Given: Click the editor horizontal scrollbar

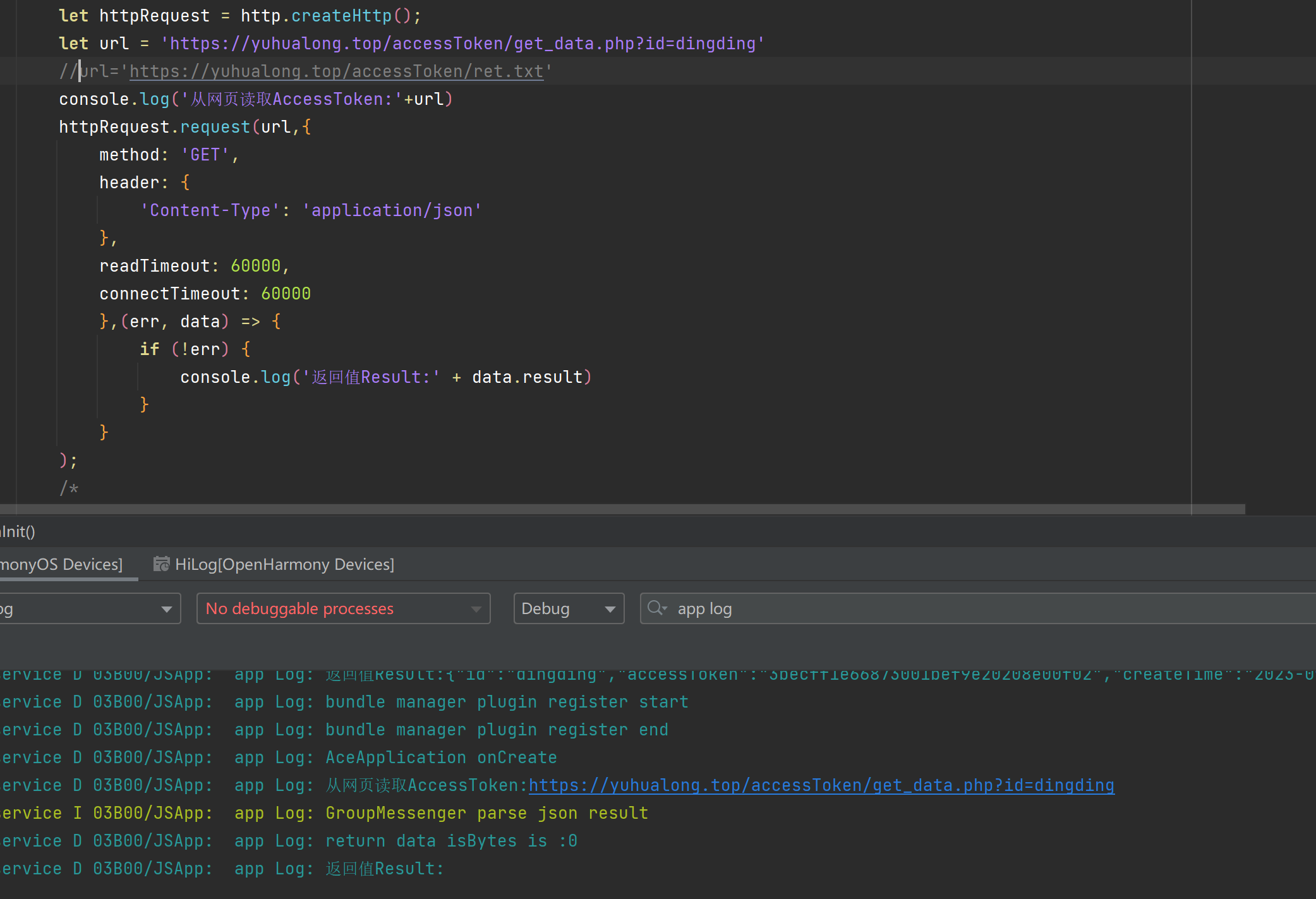Looking at the screenshot, I should (x=622, y=509).
